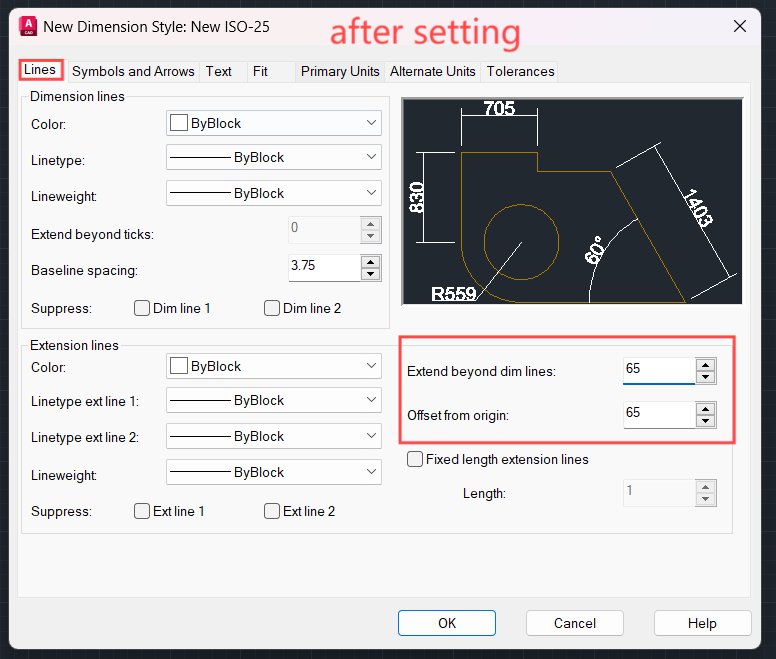Decrease Baseline spacing with down arrow
Screen dimensions: 776x659
[371, 275]
